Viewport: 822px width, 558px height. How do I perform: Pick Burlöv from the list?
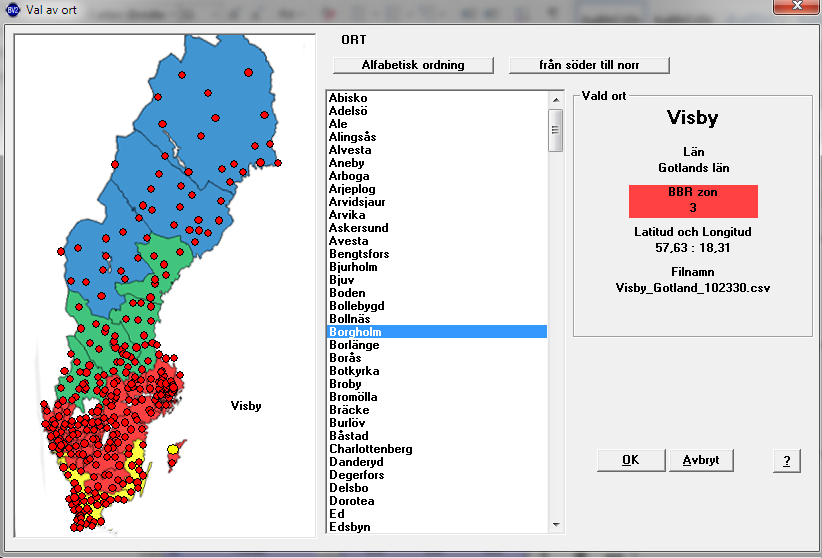point(437,423)
